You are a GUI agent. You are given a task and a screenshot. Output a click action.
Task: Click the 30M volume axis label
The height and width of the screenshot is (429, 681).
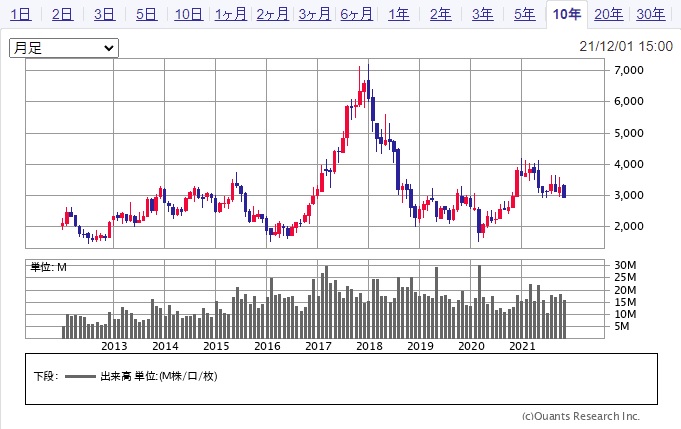[x=625, y=265]
